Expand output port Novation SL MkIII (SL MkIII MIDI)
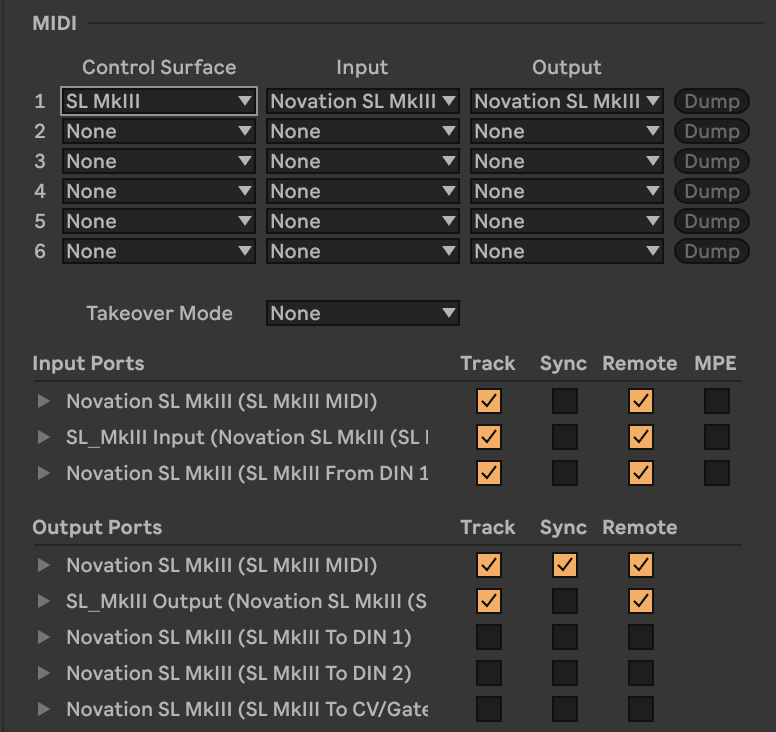The image size is (776, 732). 44,565
